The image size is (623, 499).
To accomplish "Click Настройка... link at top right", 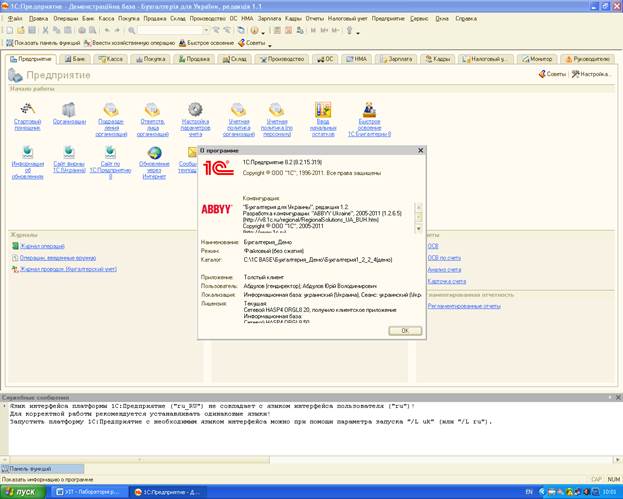I will point(590,74).
